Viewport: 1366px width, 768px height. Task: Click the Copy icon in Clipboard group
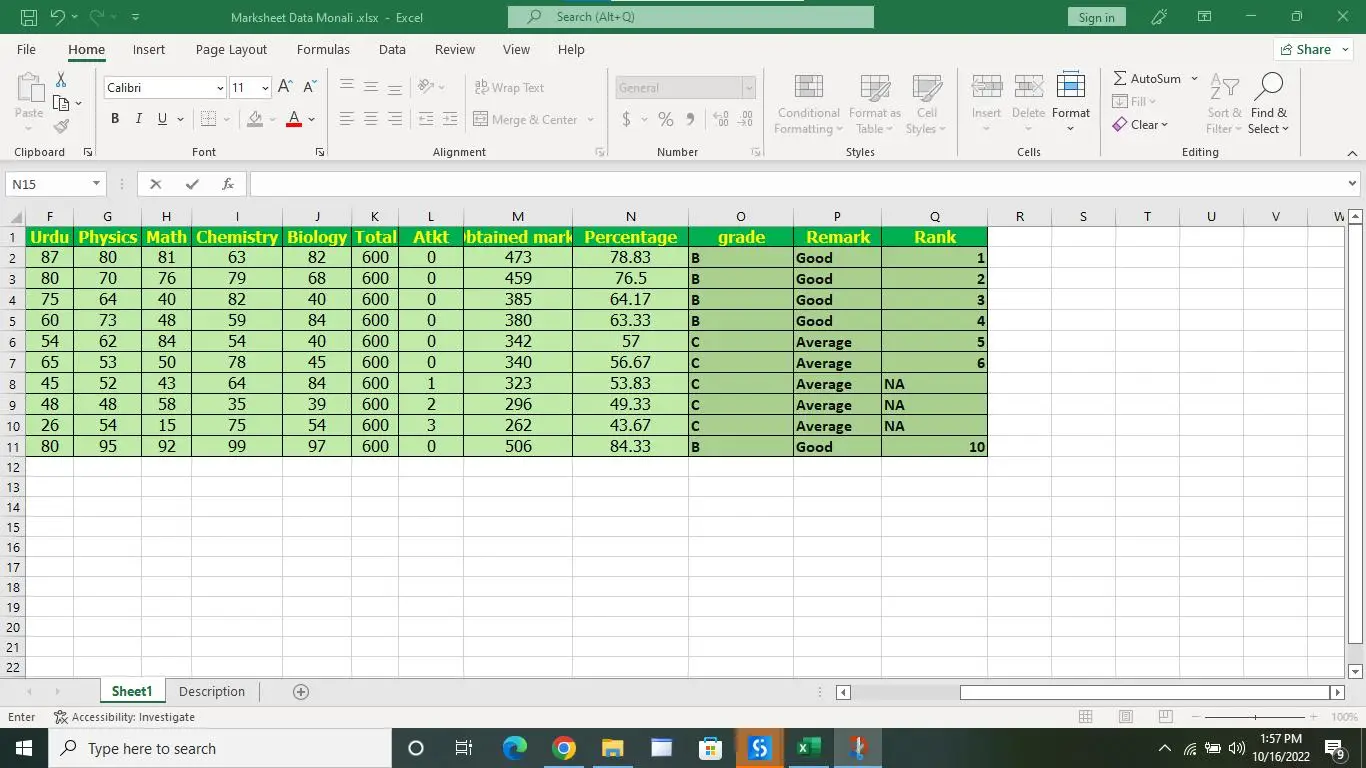(61, 103)
